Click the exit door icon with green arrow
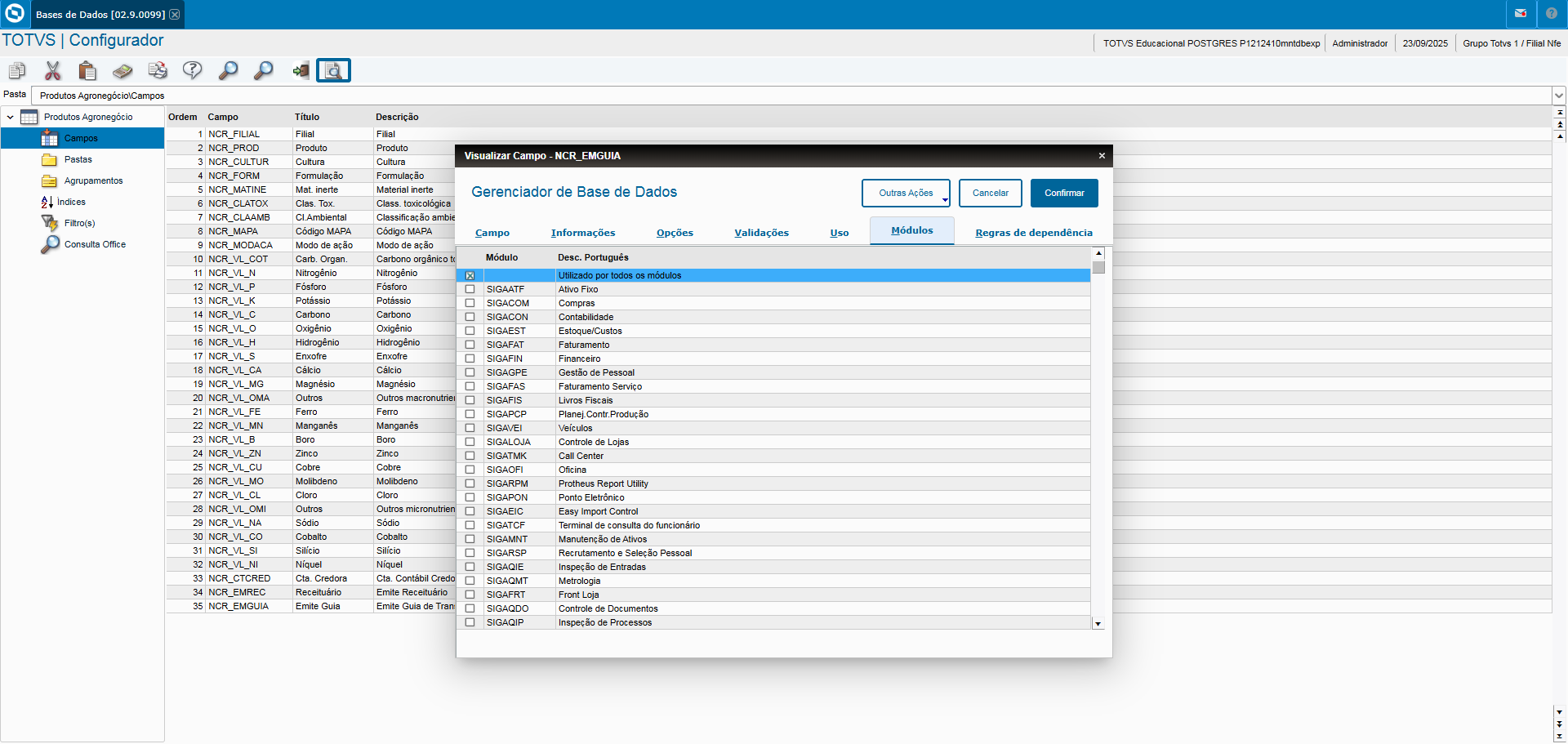Screen dimensions: 1568x744 pyautogui.click(x=300, y=71)
